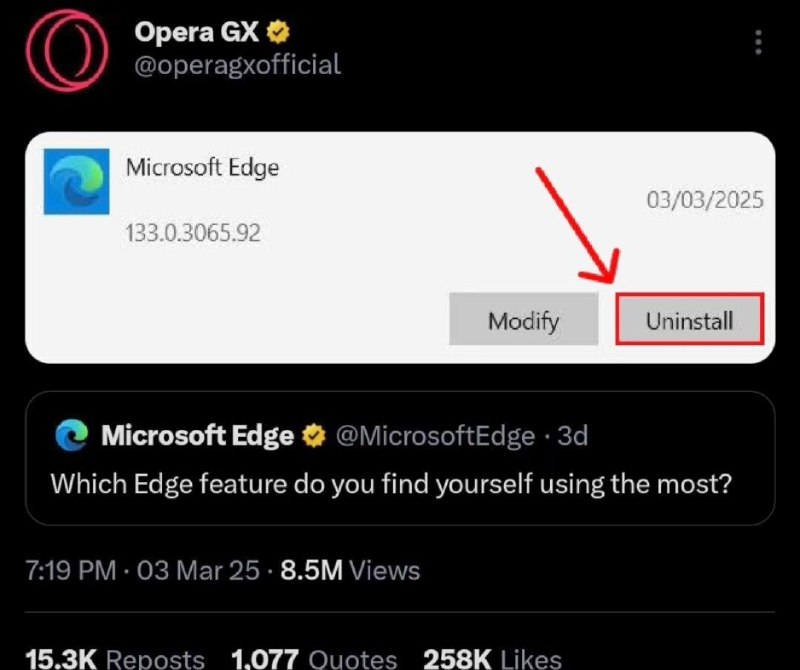Click Microsoft Edge's gold verified badge
This screenshot has height=670, width=800.
(314, 435)
